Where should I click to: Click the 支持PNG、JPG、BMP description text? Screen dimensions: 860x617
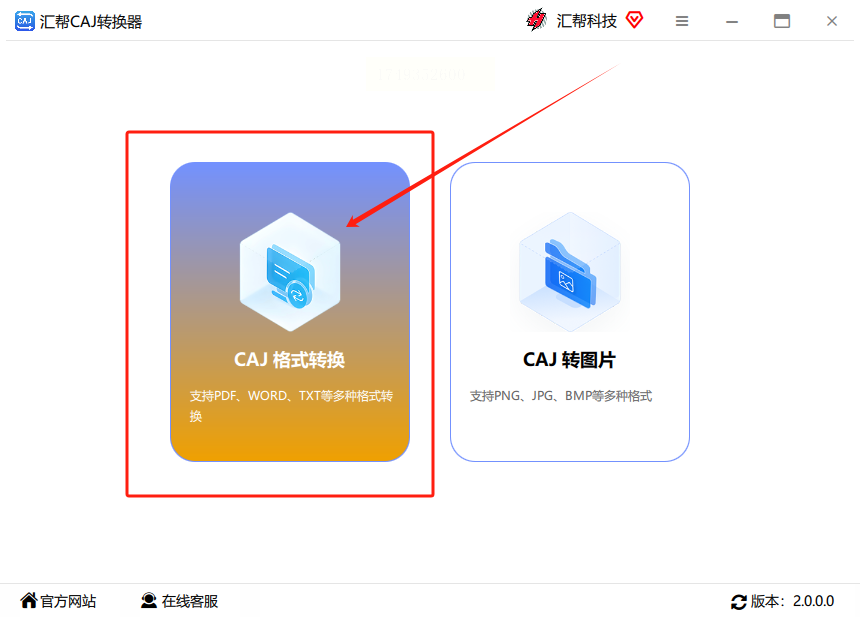561,396
